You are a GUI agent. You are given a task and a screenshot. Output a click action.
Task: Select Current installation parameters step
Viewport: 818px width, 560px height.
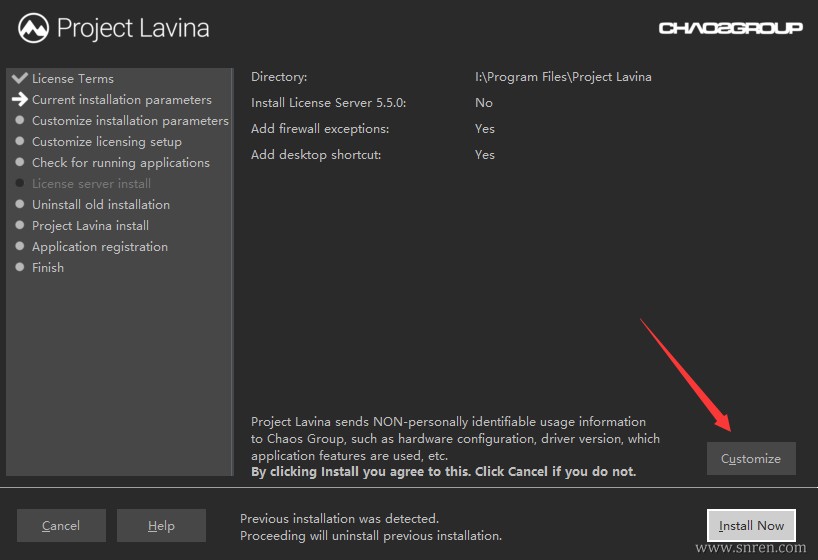click(122, 100)
